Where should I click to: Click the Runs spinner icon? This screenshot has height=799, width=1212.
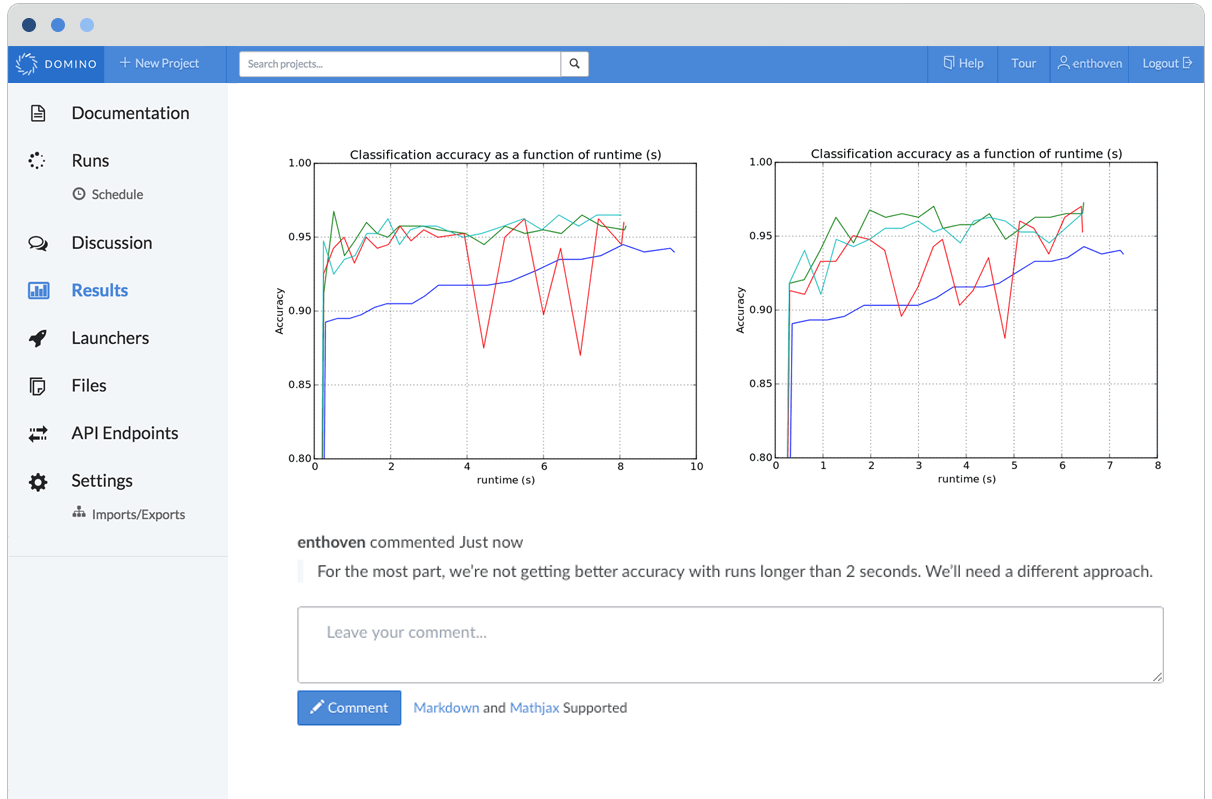38,161
